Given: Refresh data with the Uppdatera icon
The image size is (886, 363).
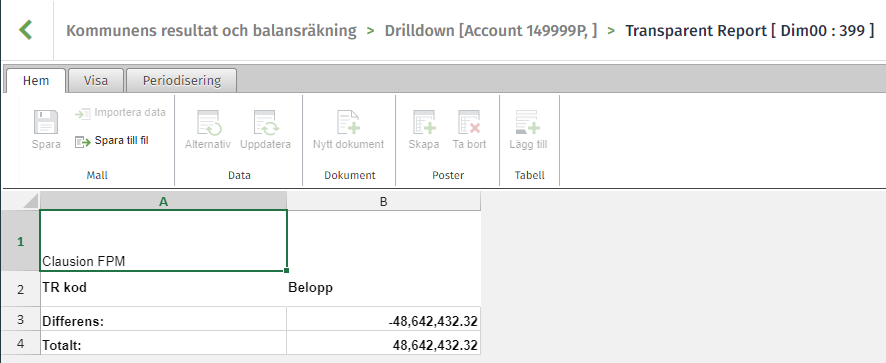Looking at the screenshot, I should [265, 122].
